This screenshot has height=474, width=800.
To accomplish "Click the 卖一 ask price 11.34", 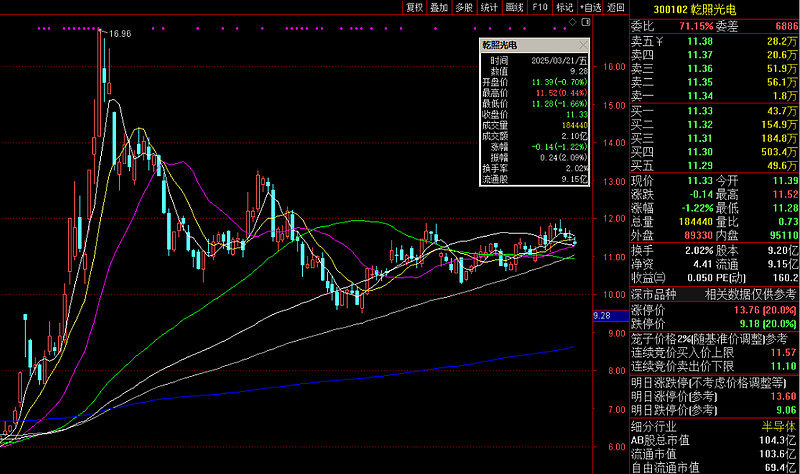I will tap(699, 95).
